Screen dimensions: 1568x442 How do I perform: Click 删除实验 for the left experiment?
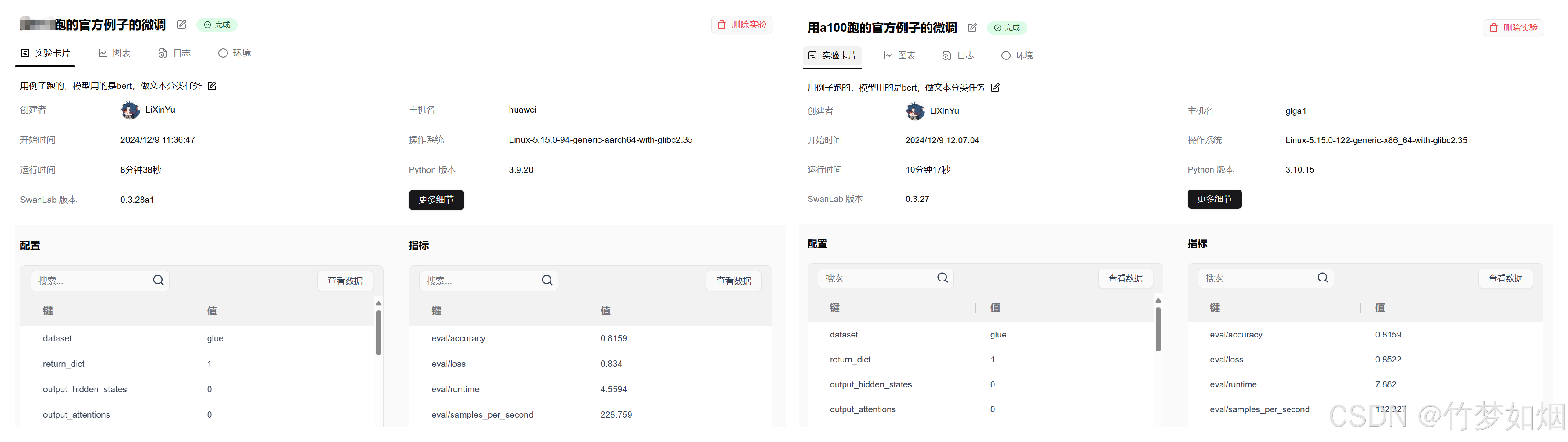click(x=741, y=24)
